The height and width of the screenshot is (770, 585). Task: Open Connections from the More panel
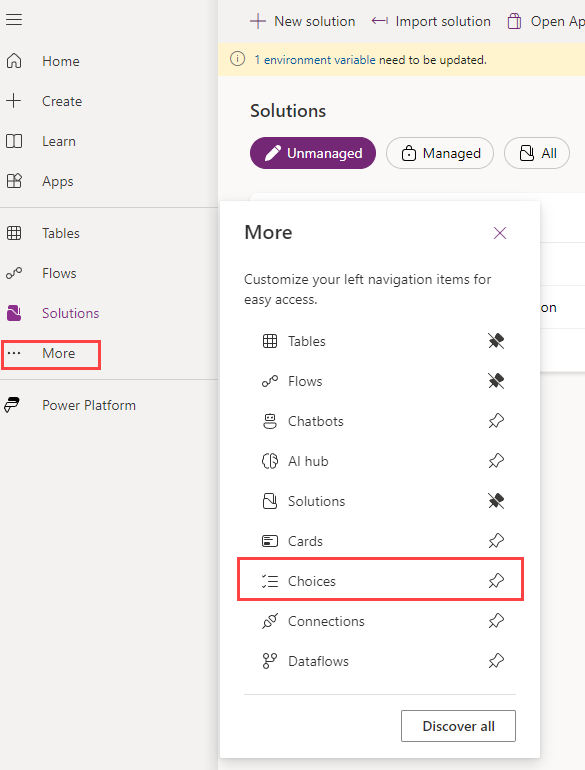(326, 621)
